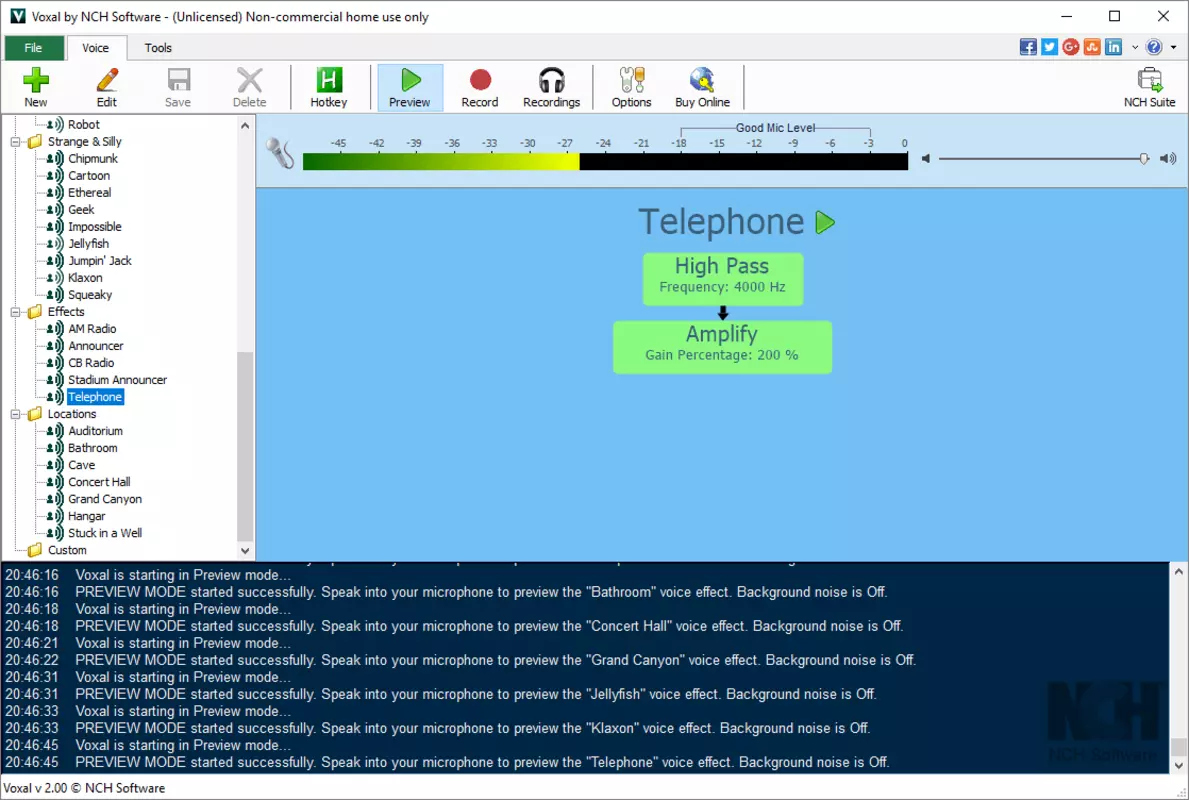This screenshot has width=1189, height=800.
Task: Select the Telephone voice in tree
Action: coord(95,397)
